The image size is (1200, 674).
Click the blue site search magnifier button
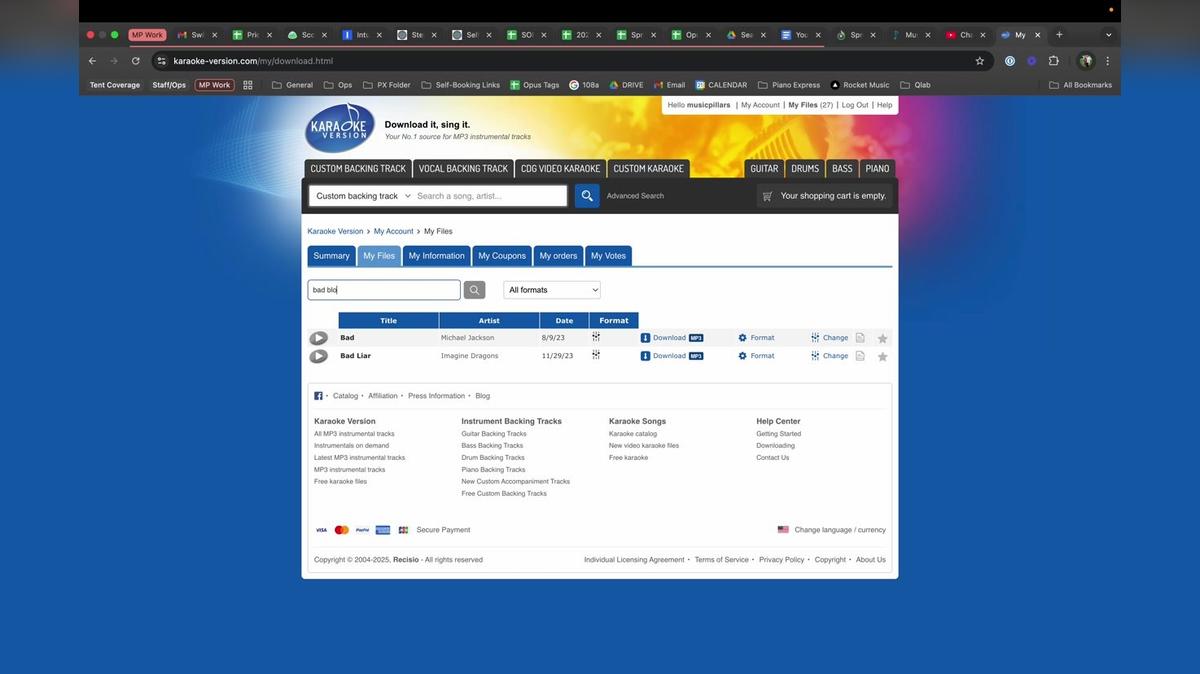(587, 196)
